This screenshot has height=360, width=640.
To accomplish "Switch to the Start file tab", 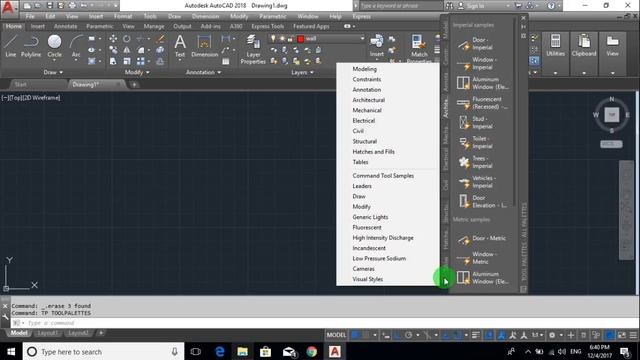I will point(20,84).
